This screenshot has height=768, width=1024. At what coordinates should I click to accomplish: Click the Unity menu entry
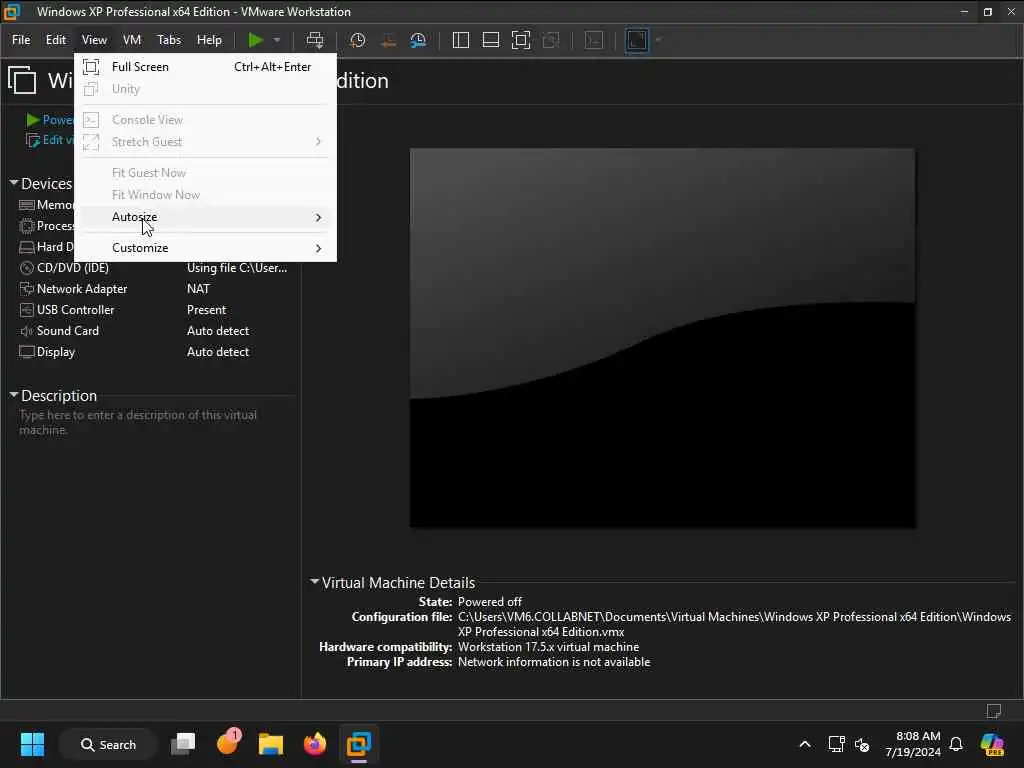(x=205, y=89)
